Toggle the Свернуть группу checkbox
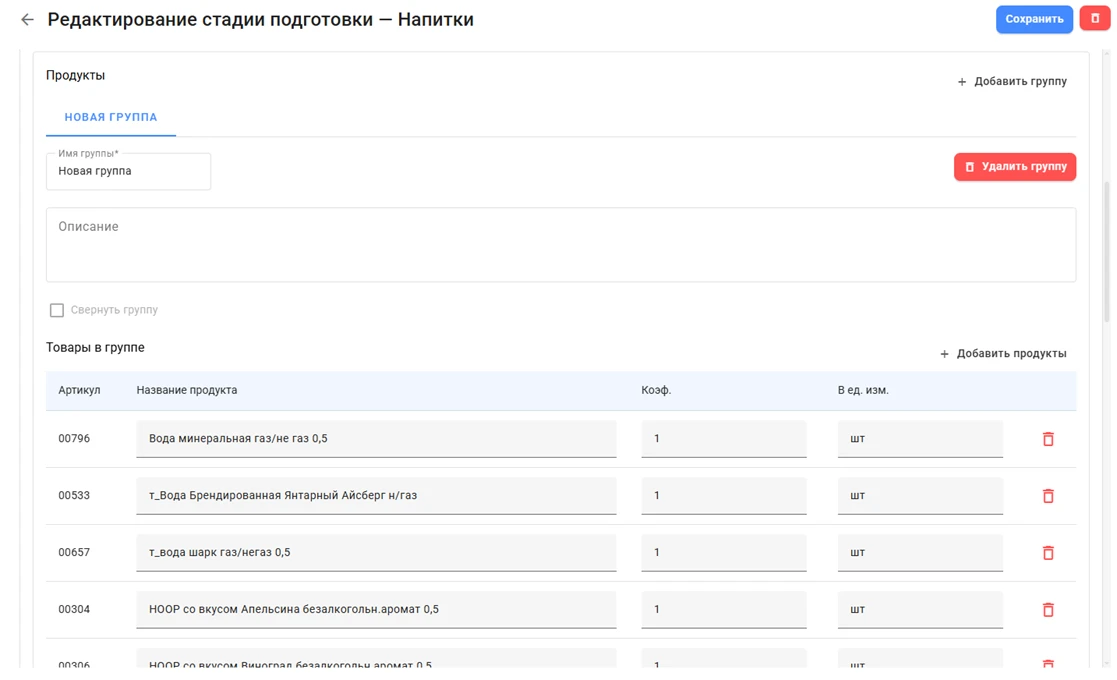The width and height of the screenshot is (1117, 680). tap(57, 310)
